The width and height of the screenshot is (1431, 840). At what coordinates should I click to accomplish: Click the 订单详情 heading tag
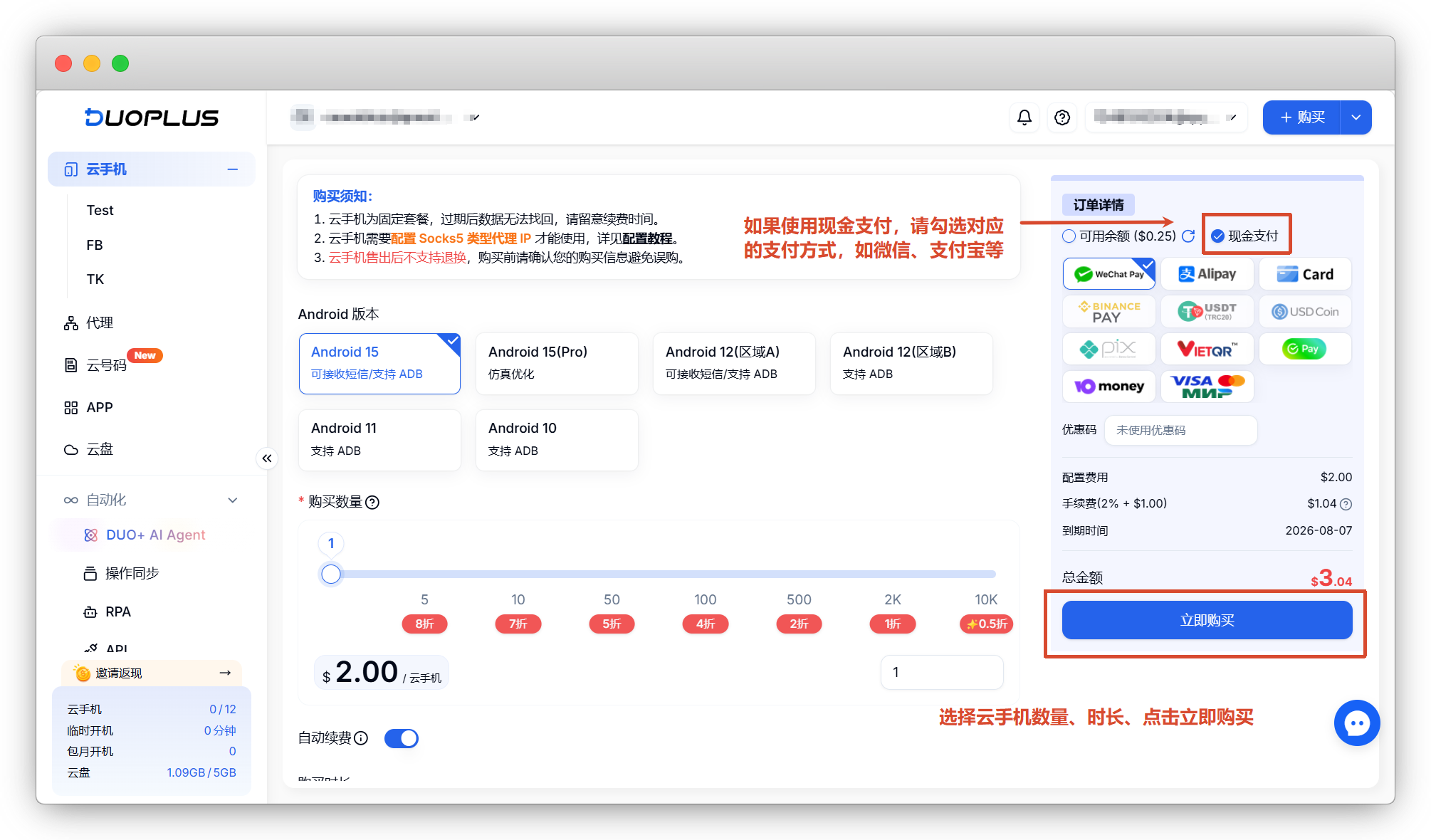click(x=1099, y=205)
